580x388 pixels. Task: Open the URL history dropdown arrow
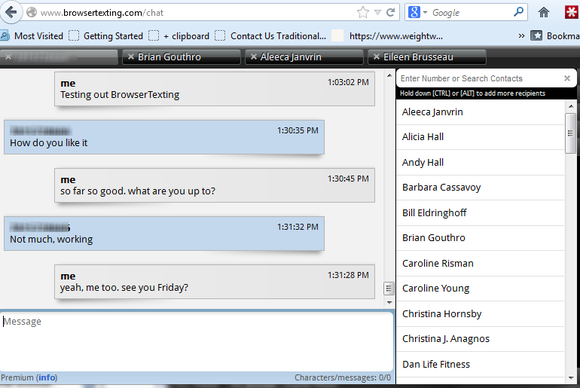[x=378, y=13]
